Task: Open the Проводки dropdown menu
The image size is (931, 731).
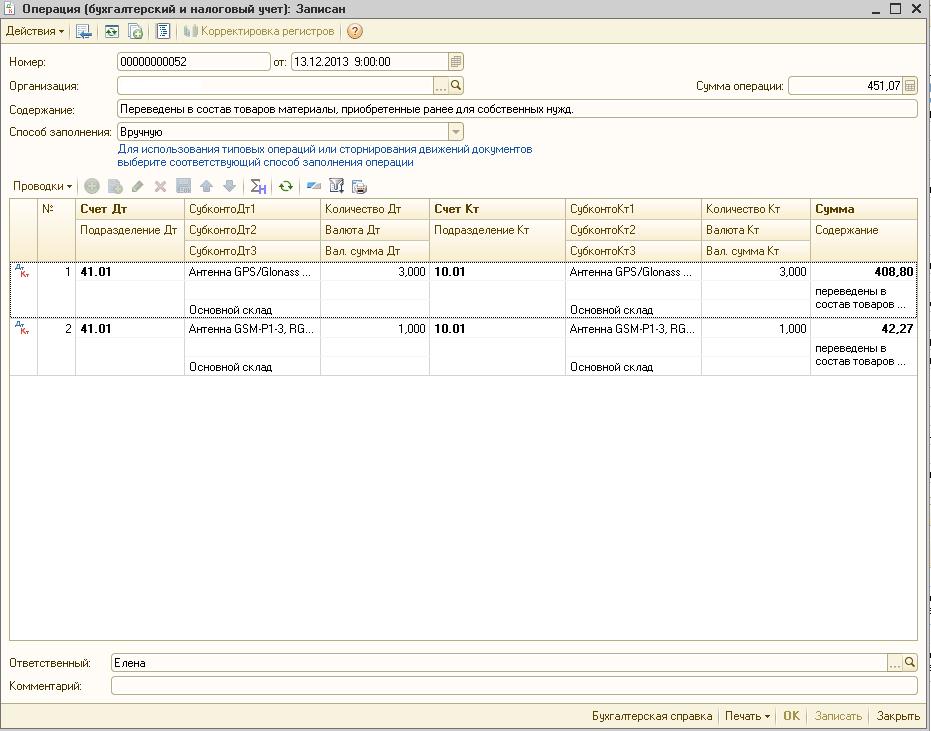Action: 42,186
